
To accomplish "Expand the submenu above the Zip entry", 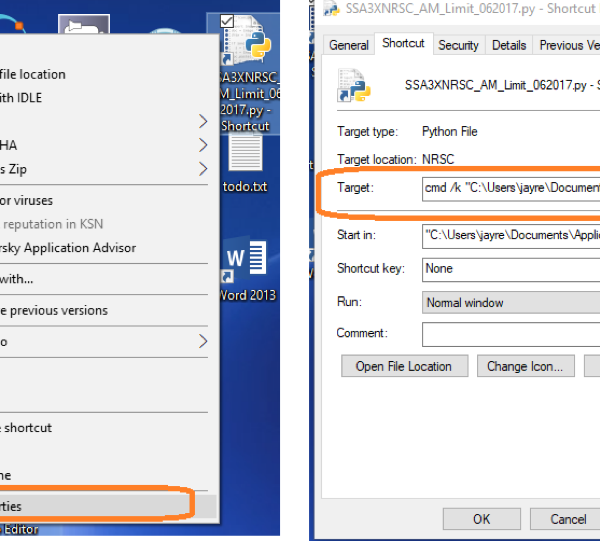I will (x=203, y=145).
